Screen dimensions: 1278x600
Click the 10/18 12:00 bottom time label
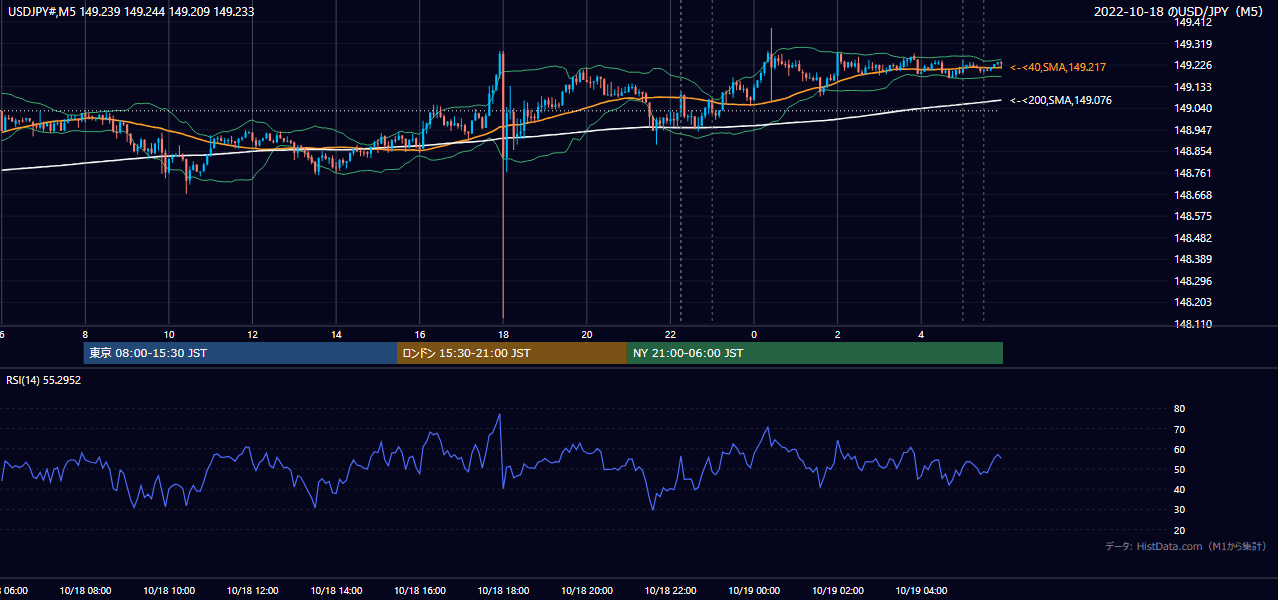[x=252, y=591]
